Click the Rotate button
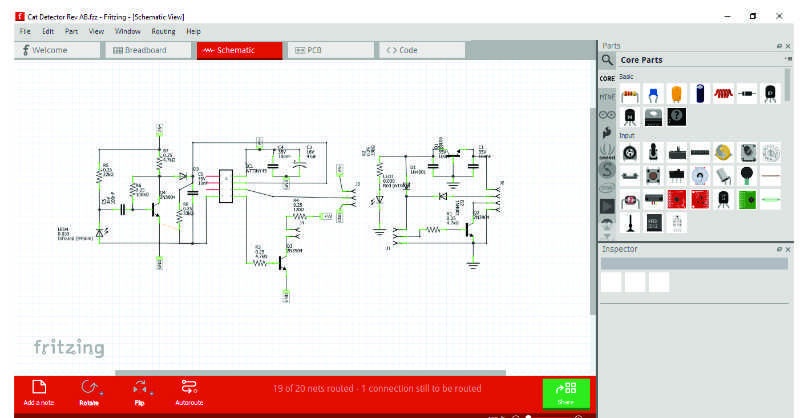Viewport: 800px width, 418px height. [x=89, y=393]
